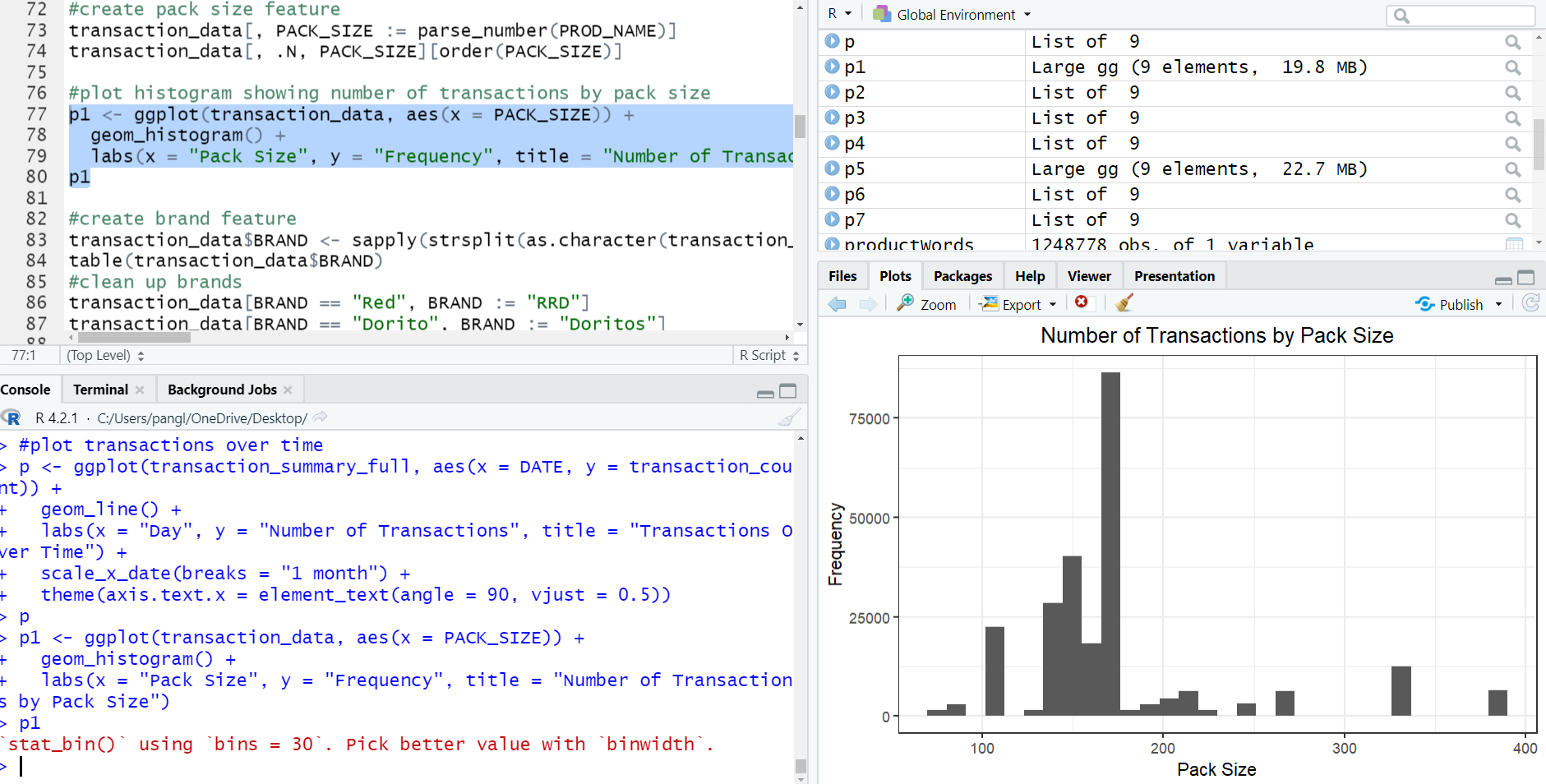Viewport: 1546px width, 784px height.
Task: Clear console with the broom icon
Action: coord(788,418)
